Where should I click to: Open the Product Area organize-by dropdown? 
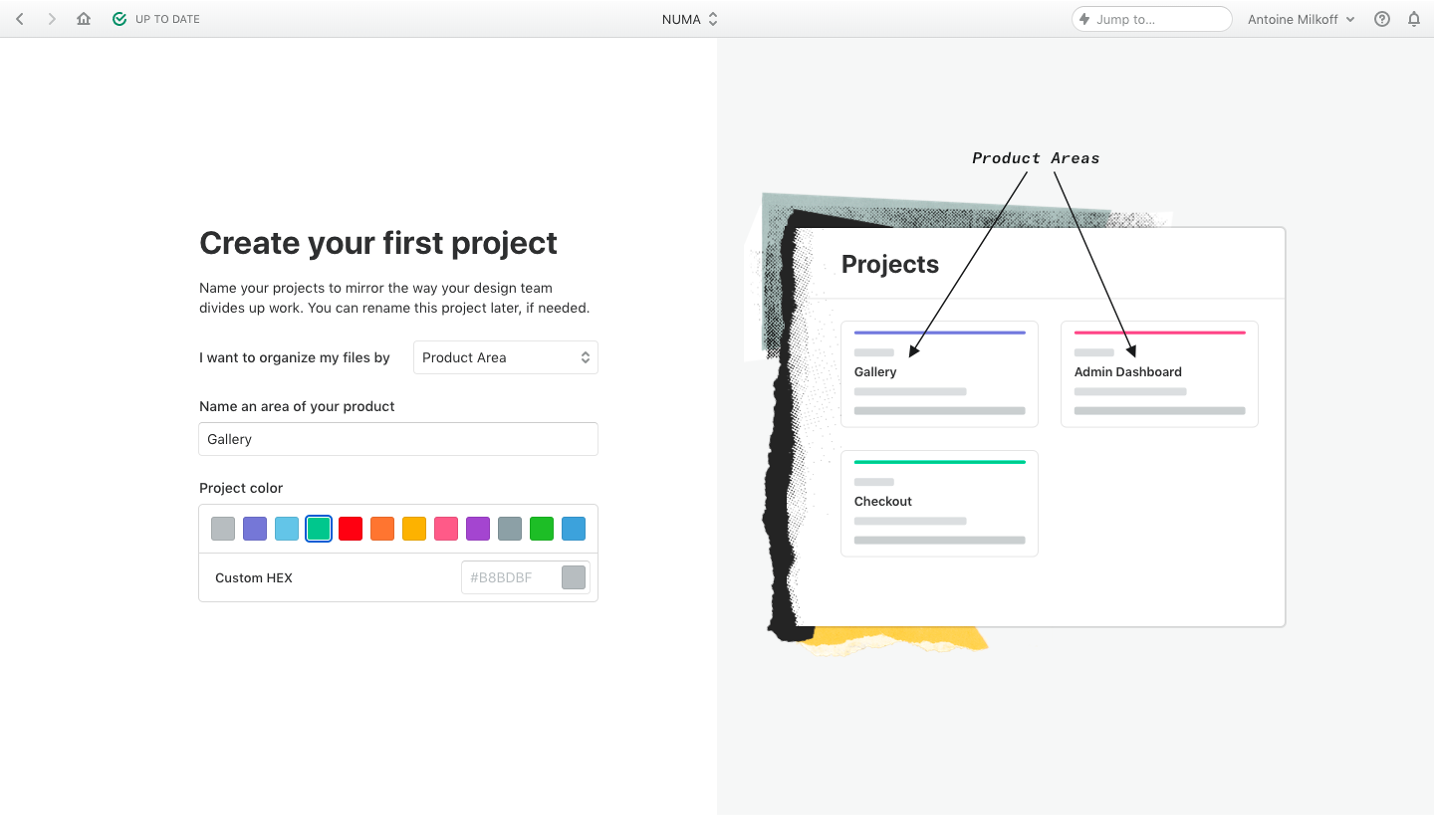click(x=506, y=357)
